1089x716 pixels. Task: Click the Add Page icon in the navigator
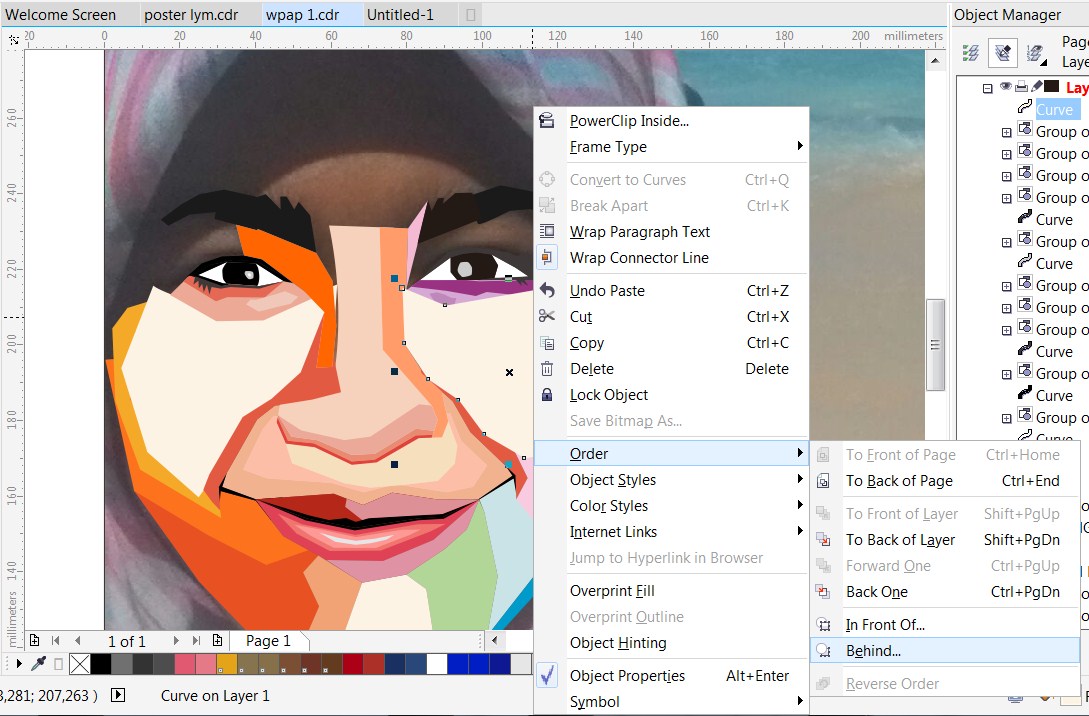pyautogui.click(x=34, y=640)
